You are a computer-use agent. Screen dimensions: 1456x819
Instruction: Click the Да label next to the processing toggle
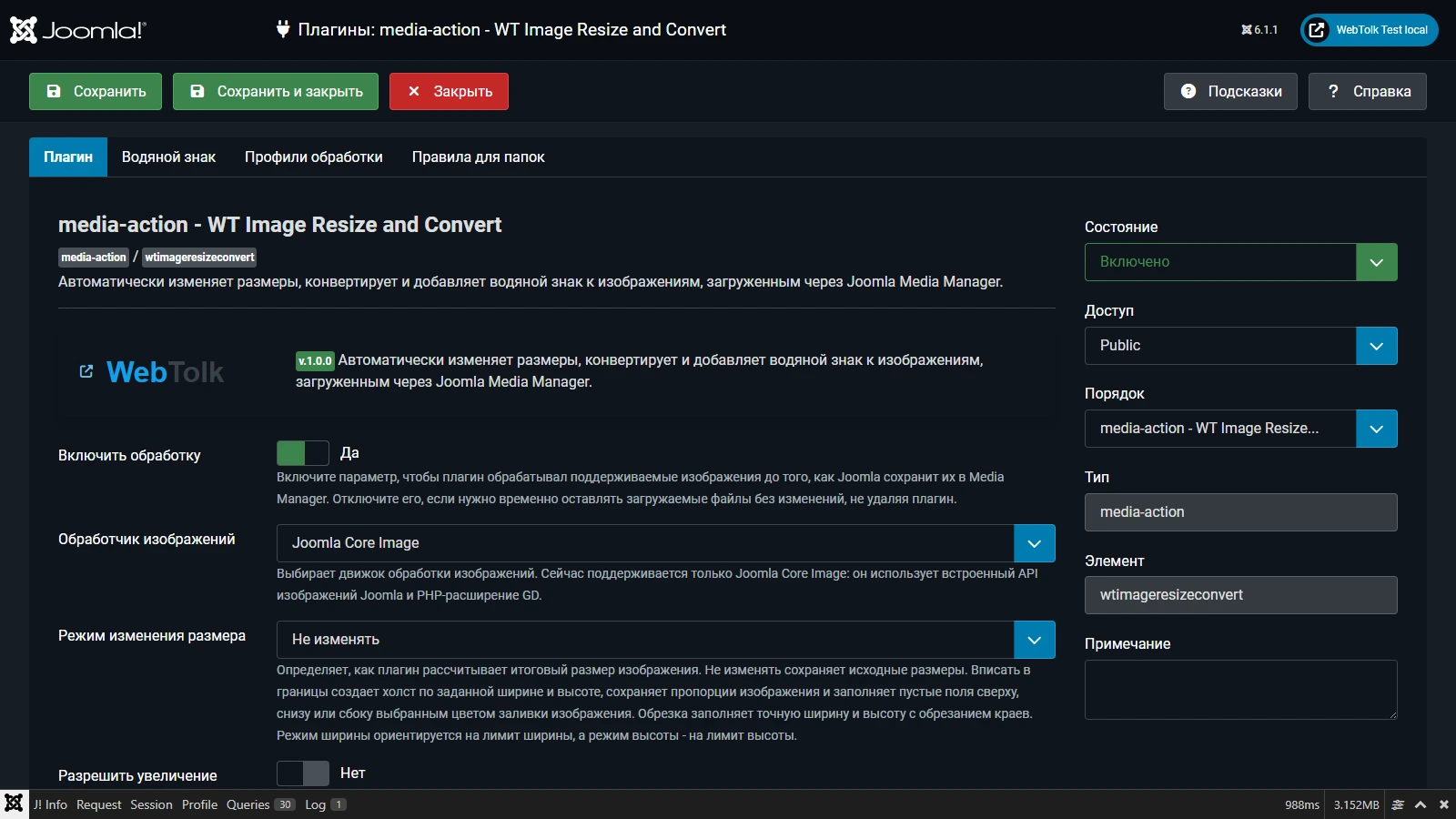tap(349, 453)
